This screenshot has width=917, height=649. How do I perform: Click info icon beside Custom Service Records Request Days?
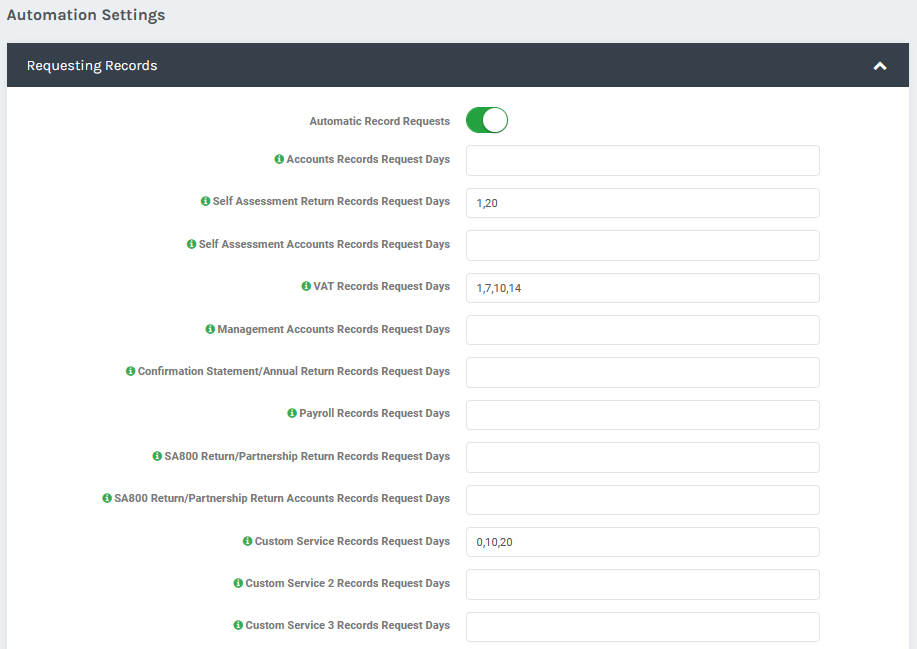coord(247,541)
